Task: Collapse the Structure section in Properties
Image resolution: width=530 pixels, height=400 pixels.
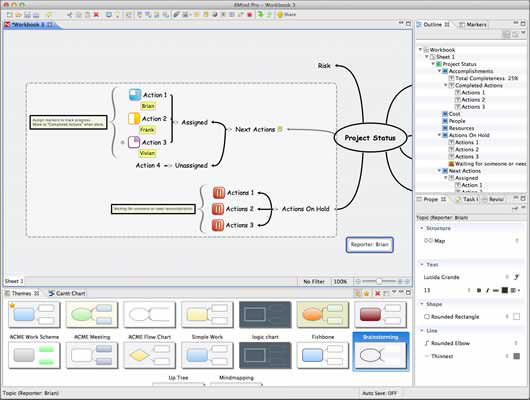Action: tap(422, 228)
